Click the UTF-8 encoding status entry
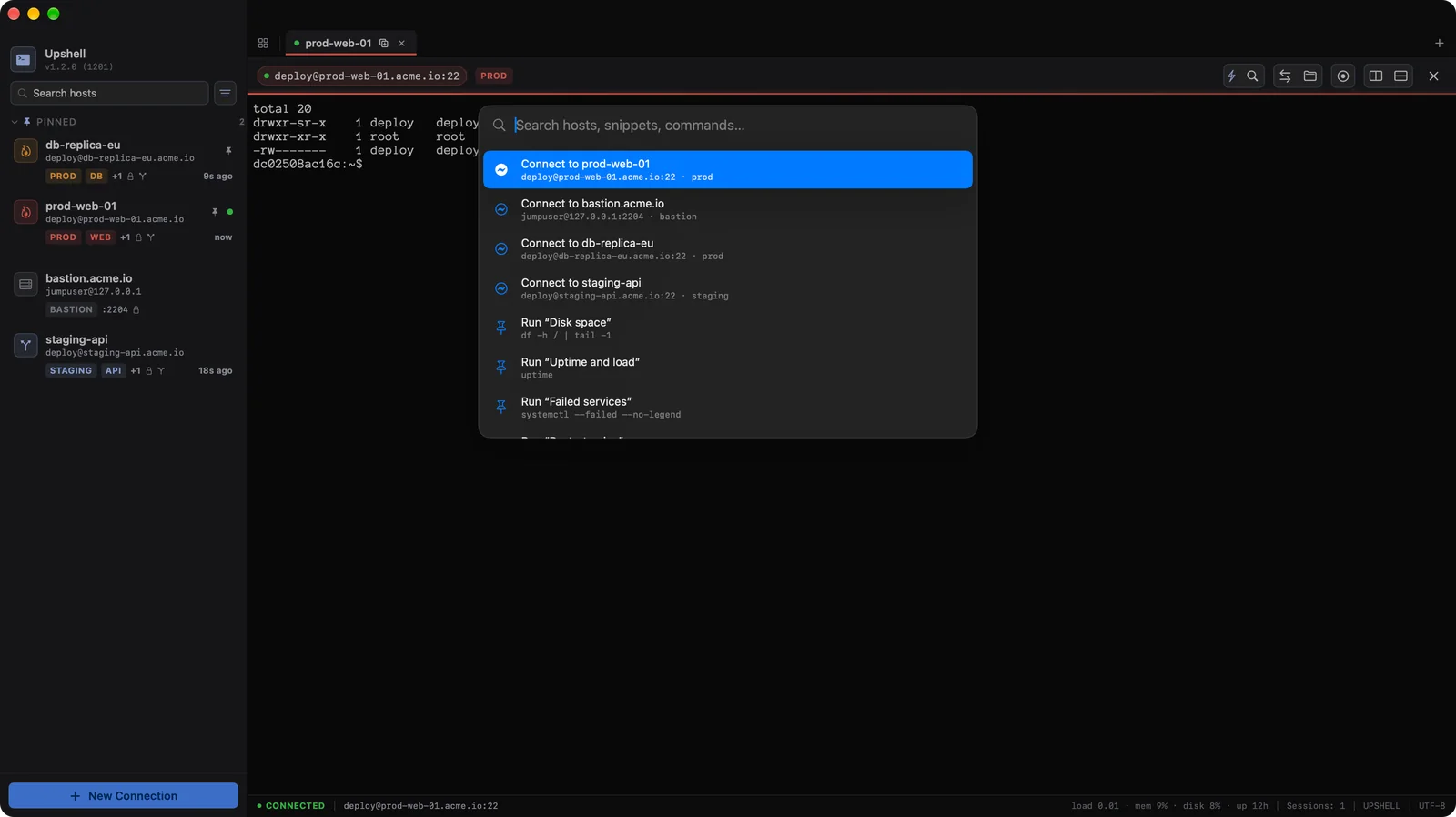This screenshot has width=1456, height=817. (1431, 806)
